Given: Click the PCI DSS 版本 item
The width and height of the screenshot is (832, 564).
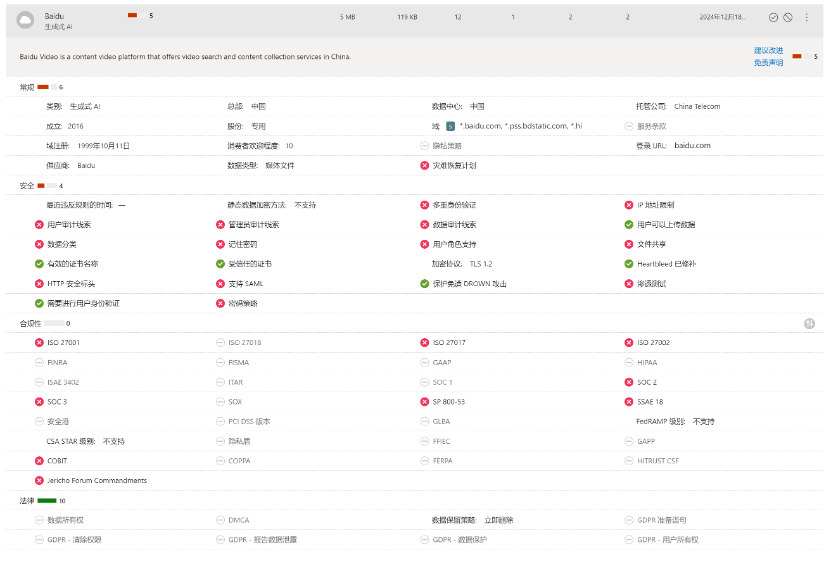Looking at the screenshot, I should coord(249,422).
